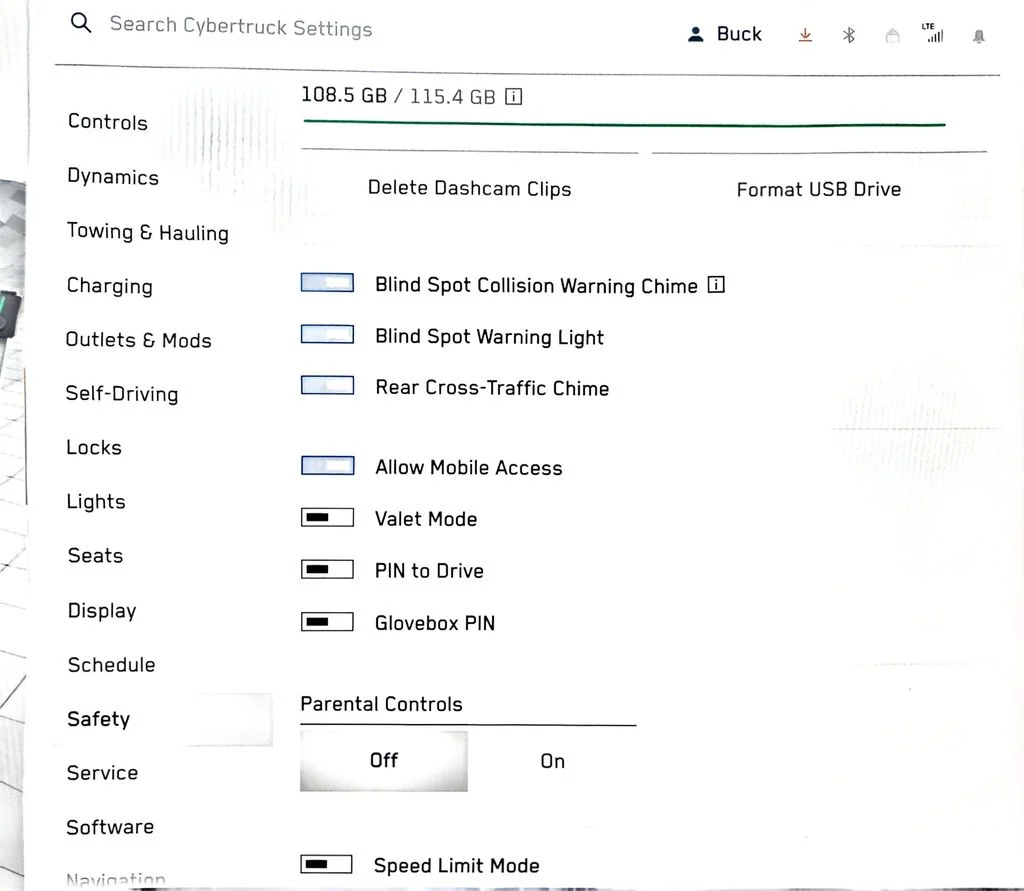Enable Glovebox PIN switch

point(327,621)
